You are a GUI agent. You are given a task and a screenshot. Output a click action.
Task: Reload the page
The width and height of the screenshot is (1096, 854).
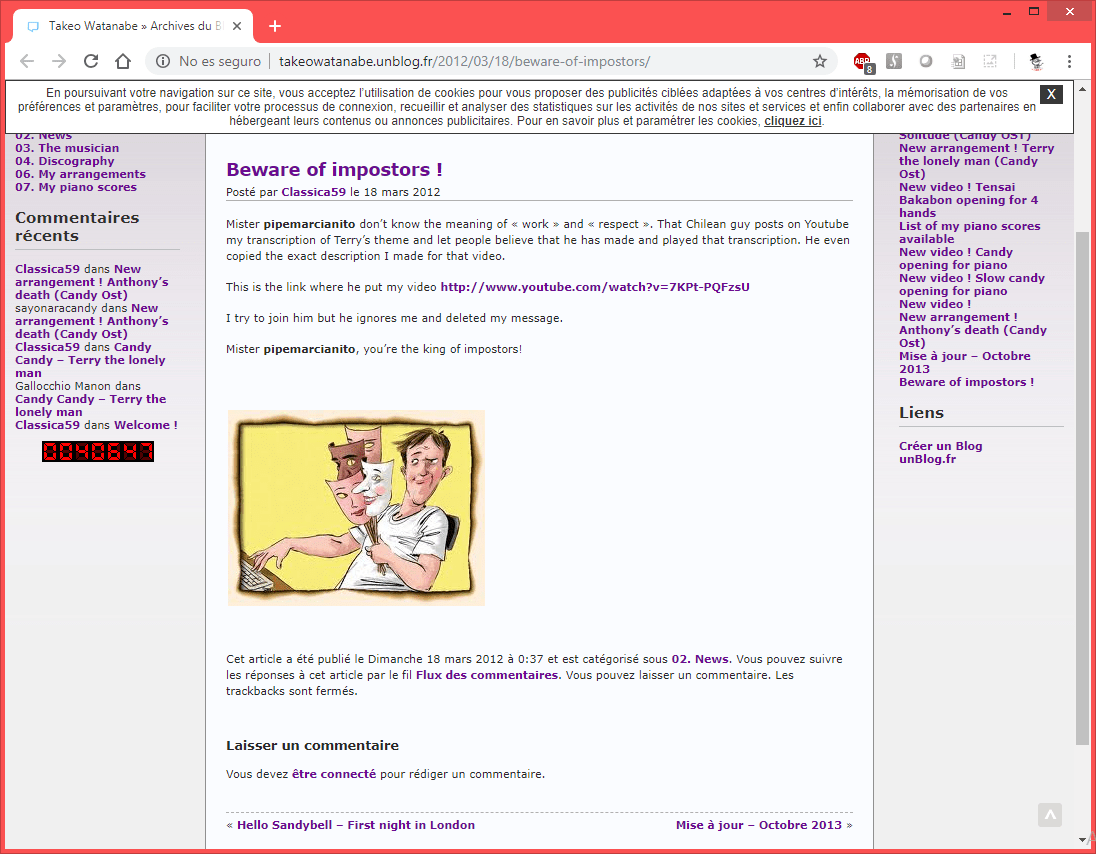(91, 62)
